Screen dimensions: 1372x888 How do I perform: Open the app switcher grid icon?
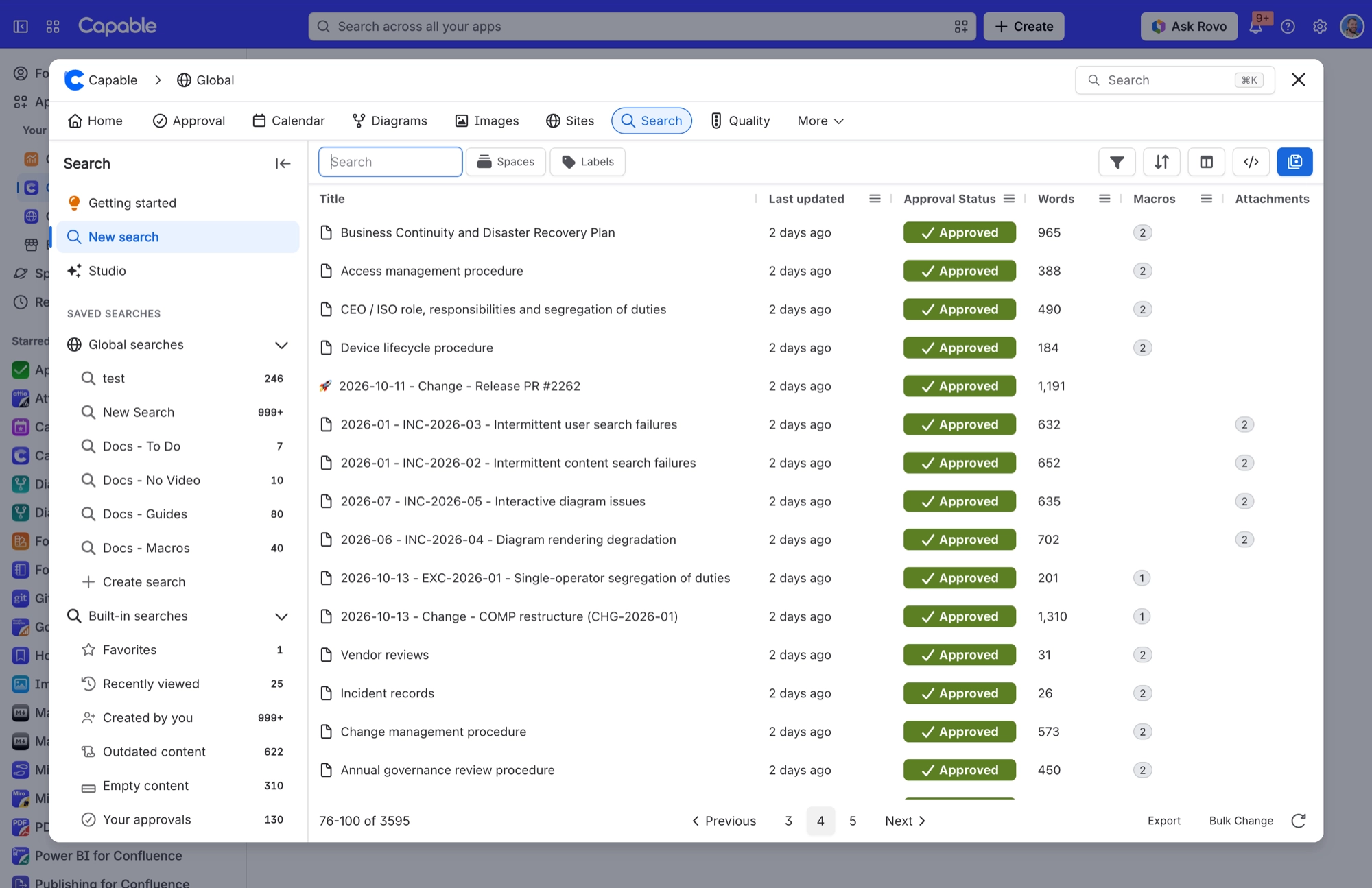coord(53,27)
